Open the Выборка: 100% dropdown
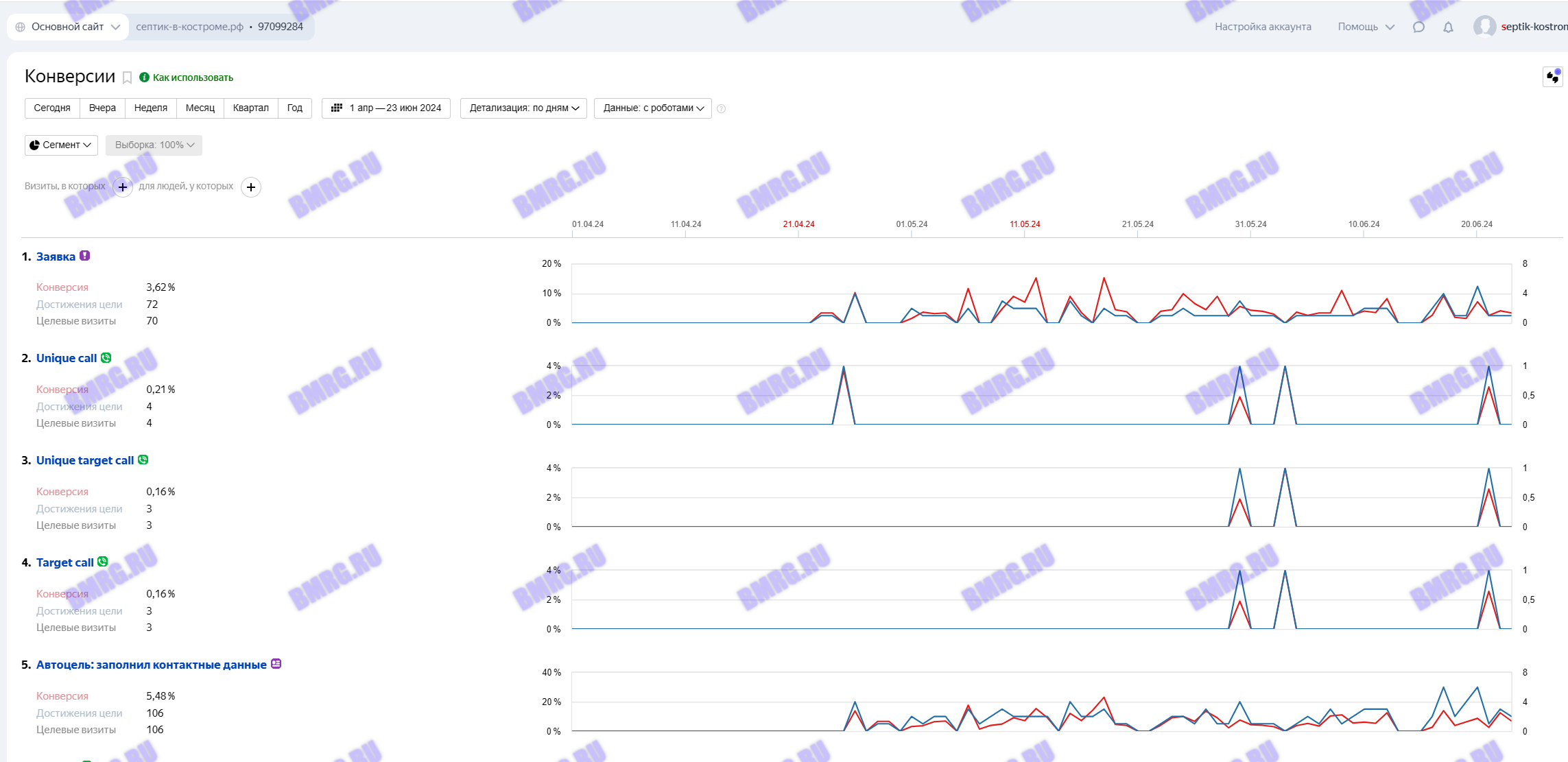Image resolution: width=1568 pixels, height=762 pixels. pos(154,145)
